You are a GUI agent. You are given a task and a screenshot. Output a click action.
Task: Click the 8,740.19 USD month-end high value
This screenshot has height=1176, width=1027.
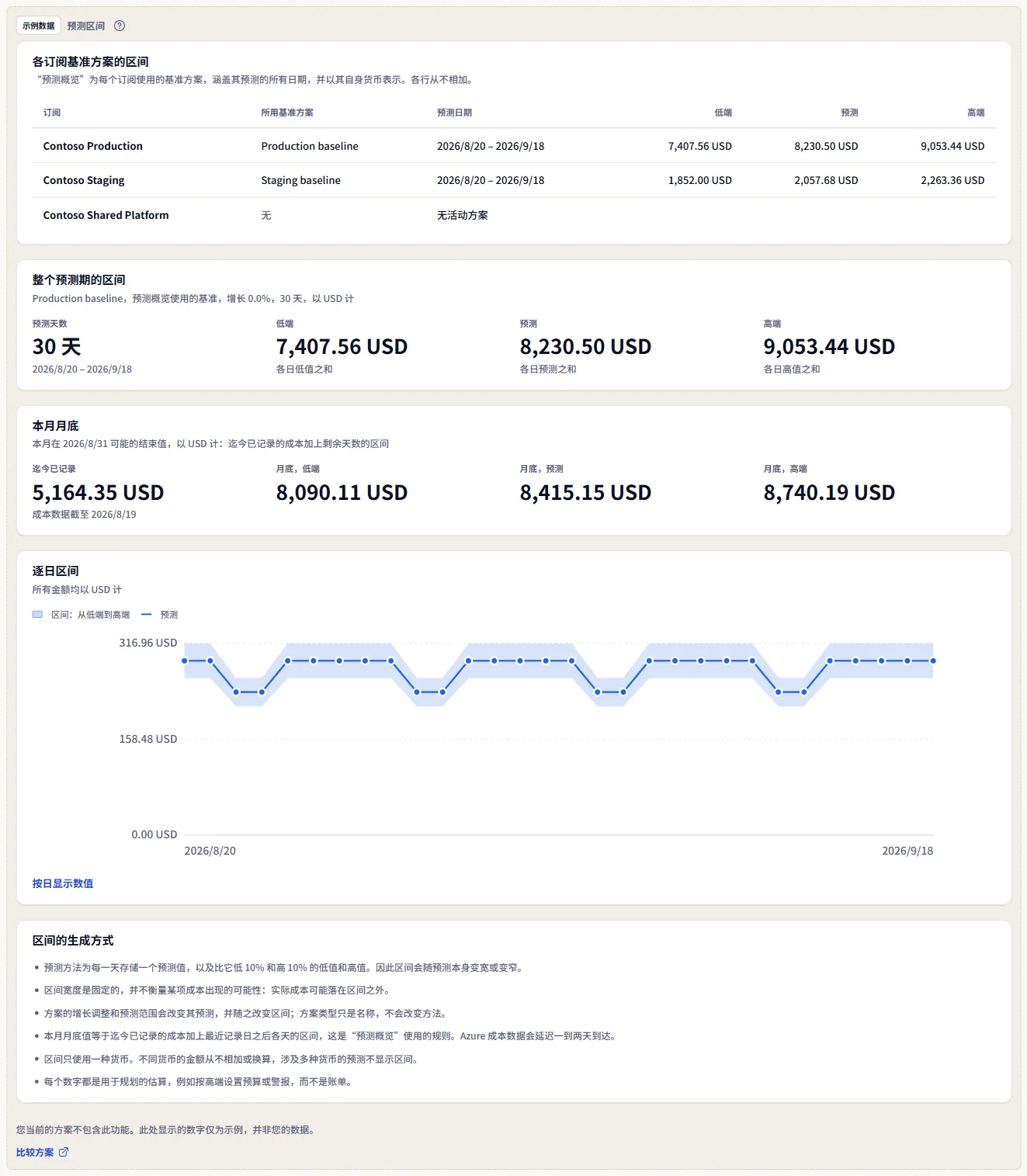[x=830, y=492]
